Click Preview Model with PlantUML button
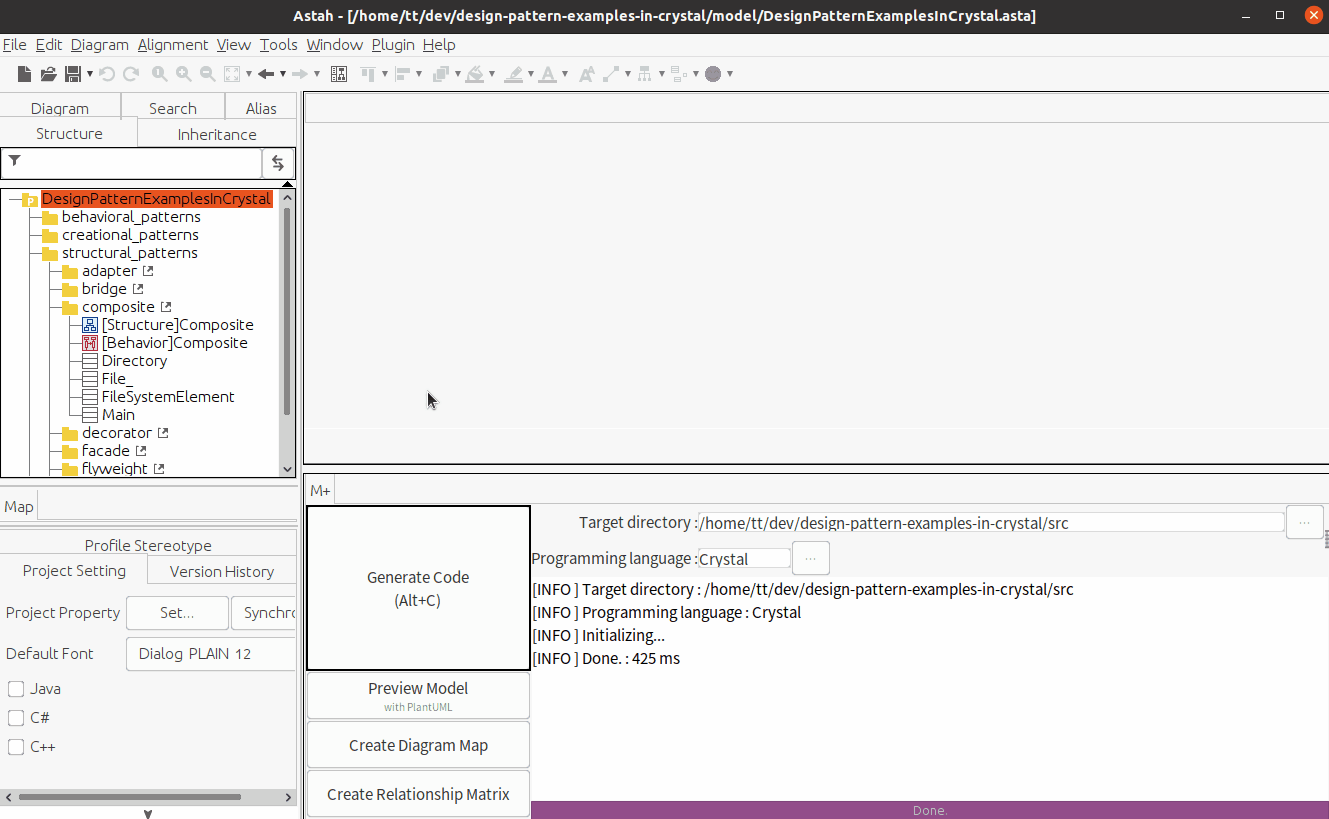 pos(418,696)
